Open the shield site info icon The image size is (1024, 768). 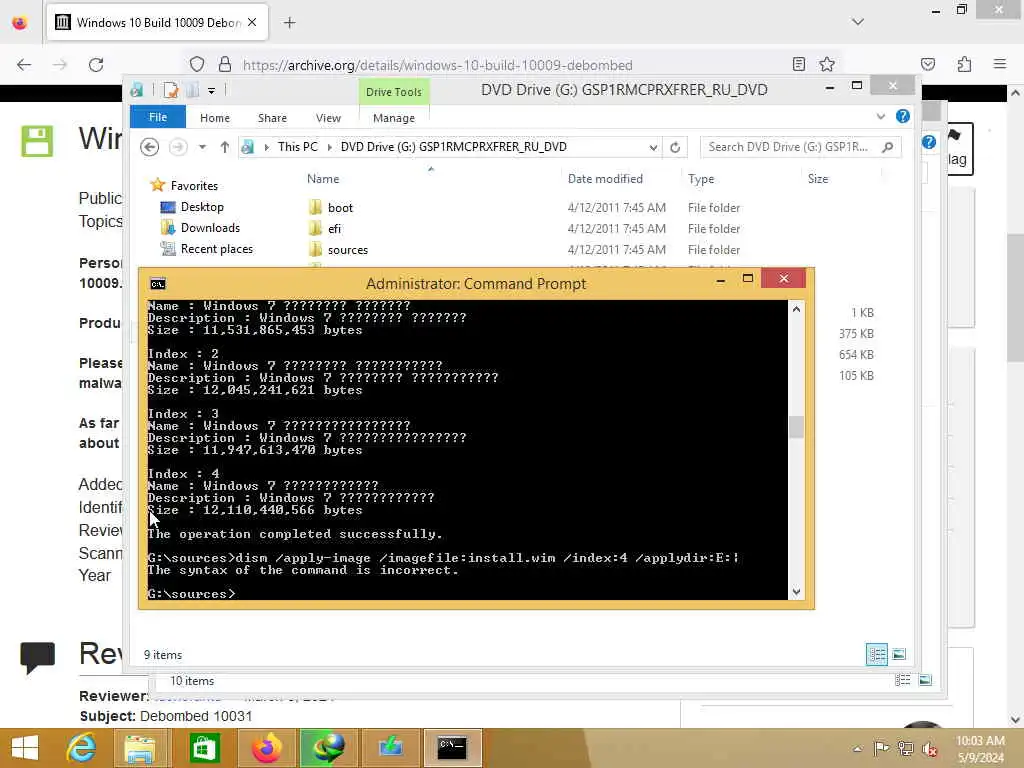tap(197, 64)
